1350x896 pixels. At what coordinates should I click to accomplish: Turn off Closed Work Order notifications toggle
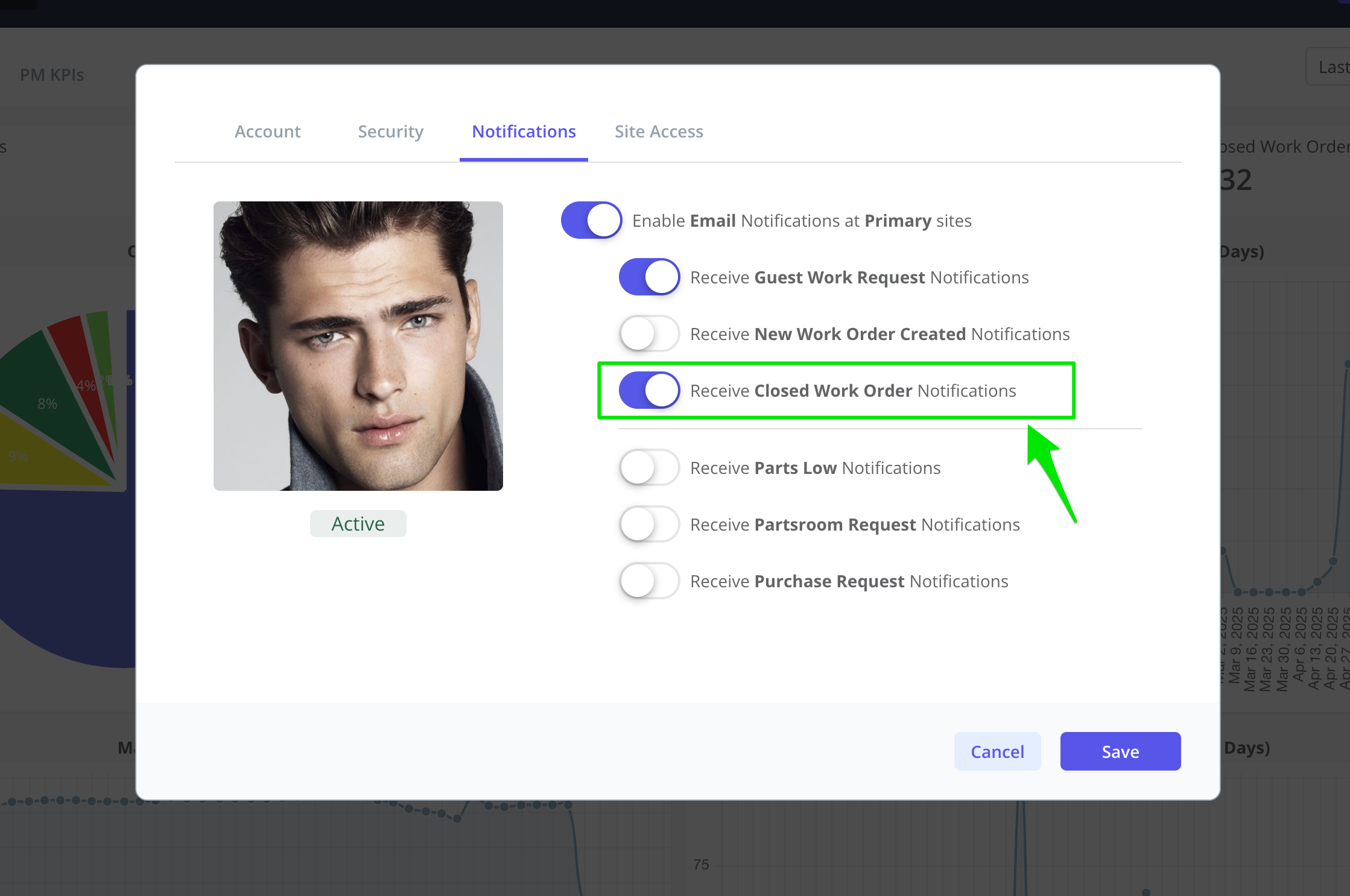pyautogui.click(x=649, y=390)
